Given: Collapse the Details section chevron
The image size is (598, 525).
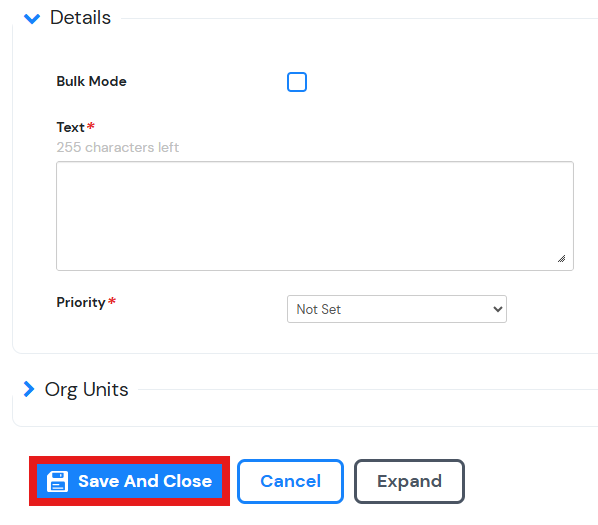Looking at the screenshot, I should [x=32, y=18].
